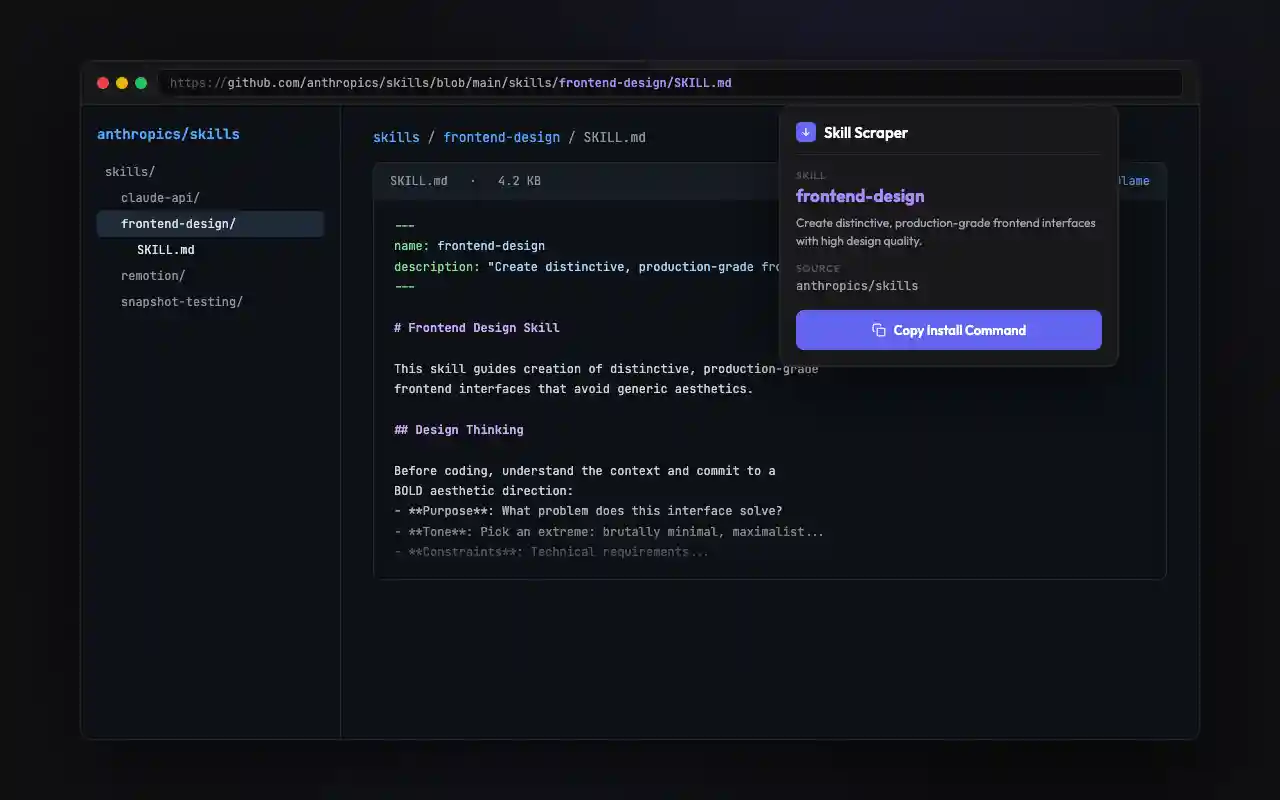Navigate to frontend-design breadcrumb link
Screen dimensions: 1280x800
[x=501, y=137]
